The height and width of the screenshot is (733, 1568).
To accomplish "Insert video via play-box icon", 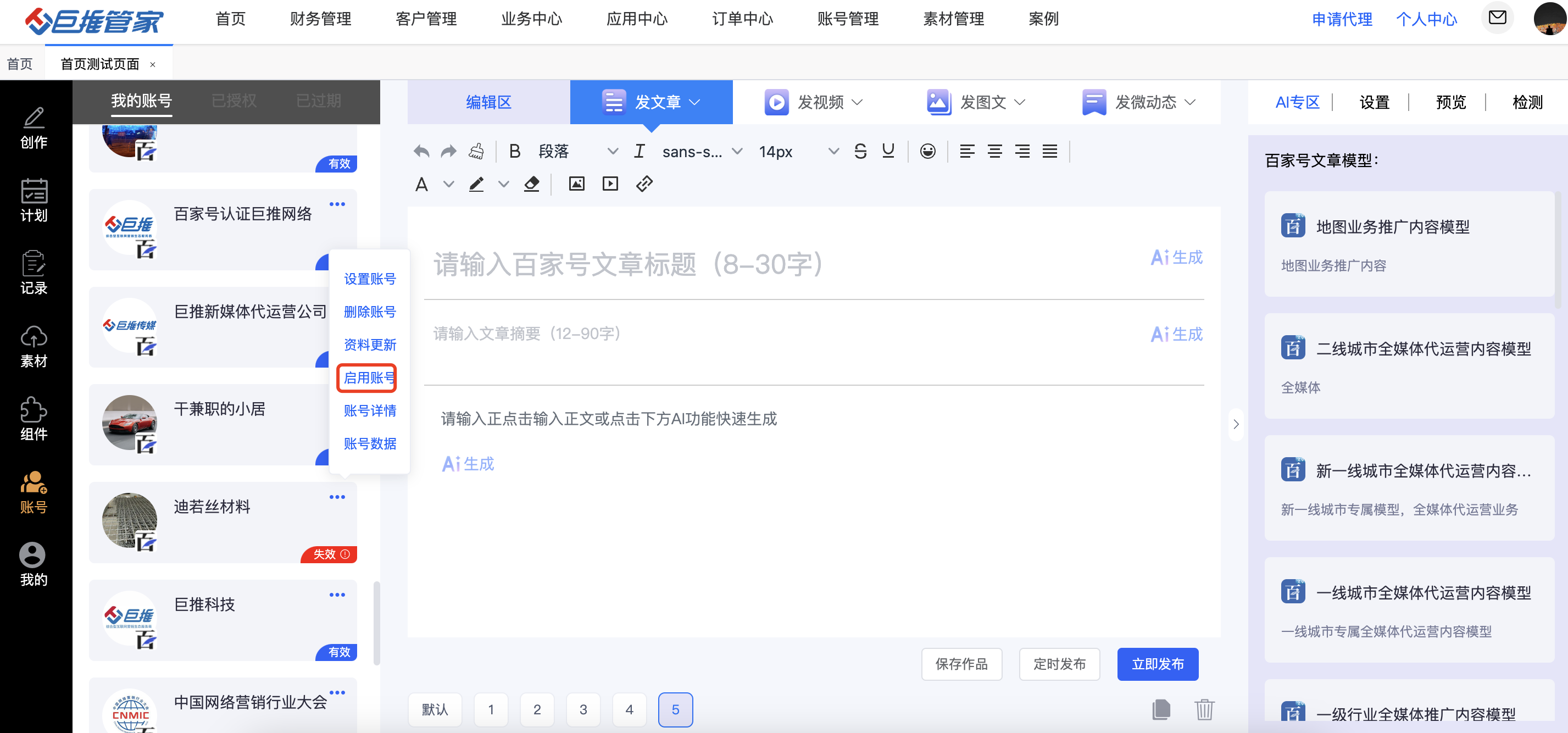I will coord(610,184).
